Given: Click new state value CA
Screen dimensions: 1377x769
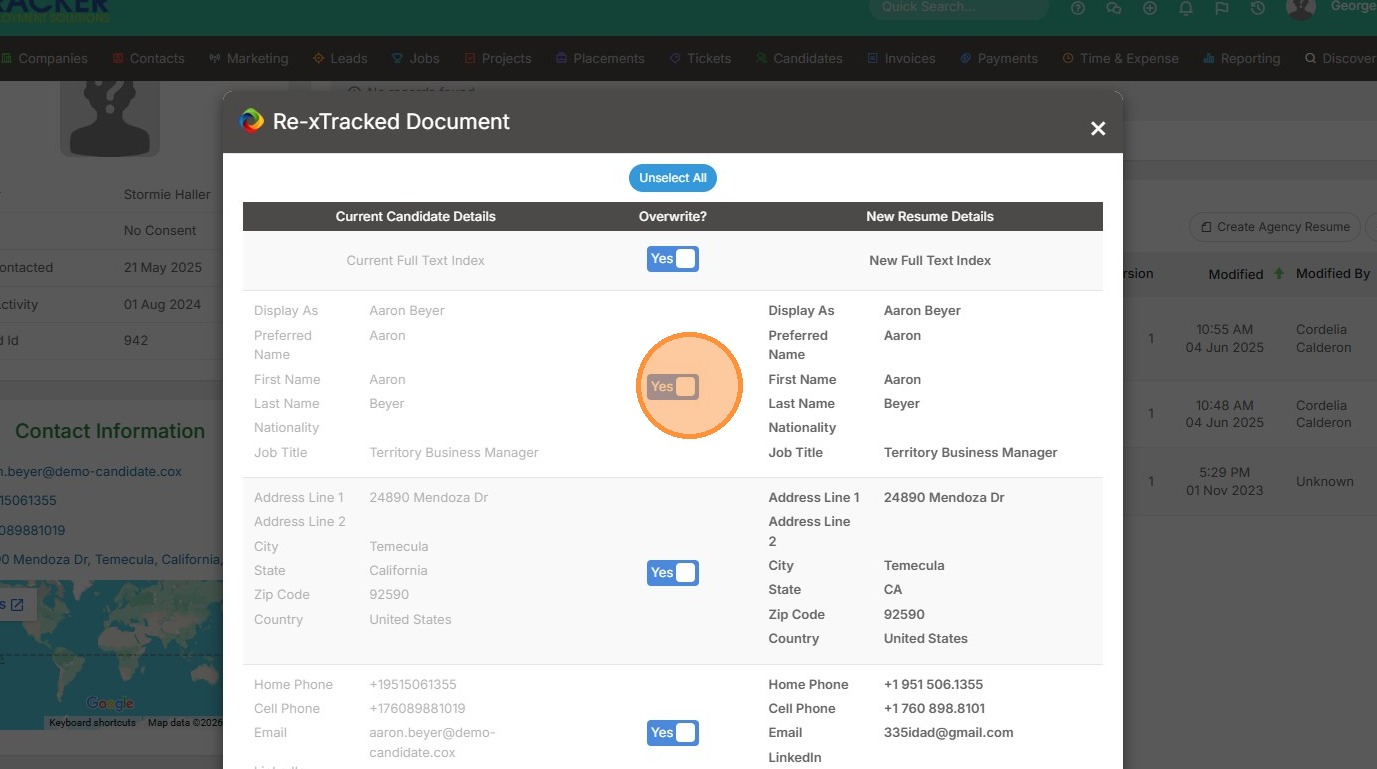Looking at the screenshot, I should pos(893,589).
